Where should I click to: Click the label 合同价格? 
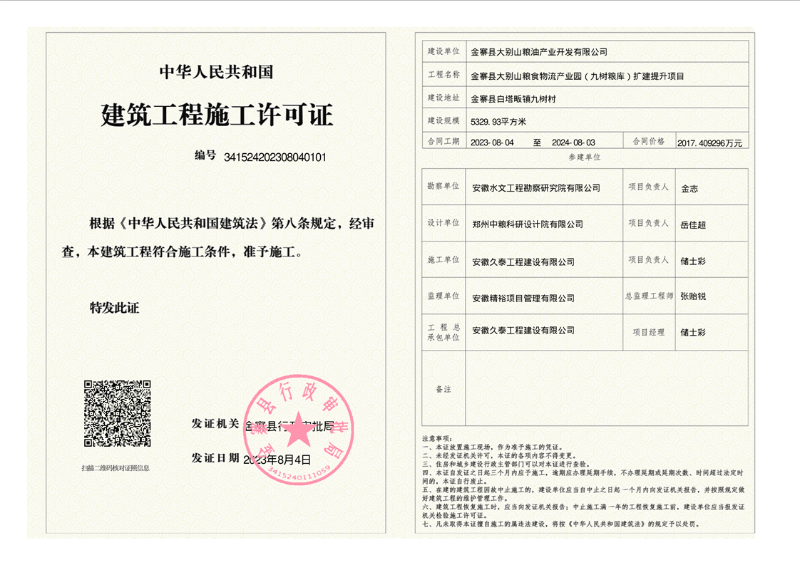(x=648, y=141)
